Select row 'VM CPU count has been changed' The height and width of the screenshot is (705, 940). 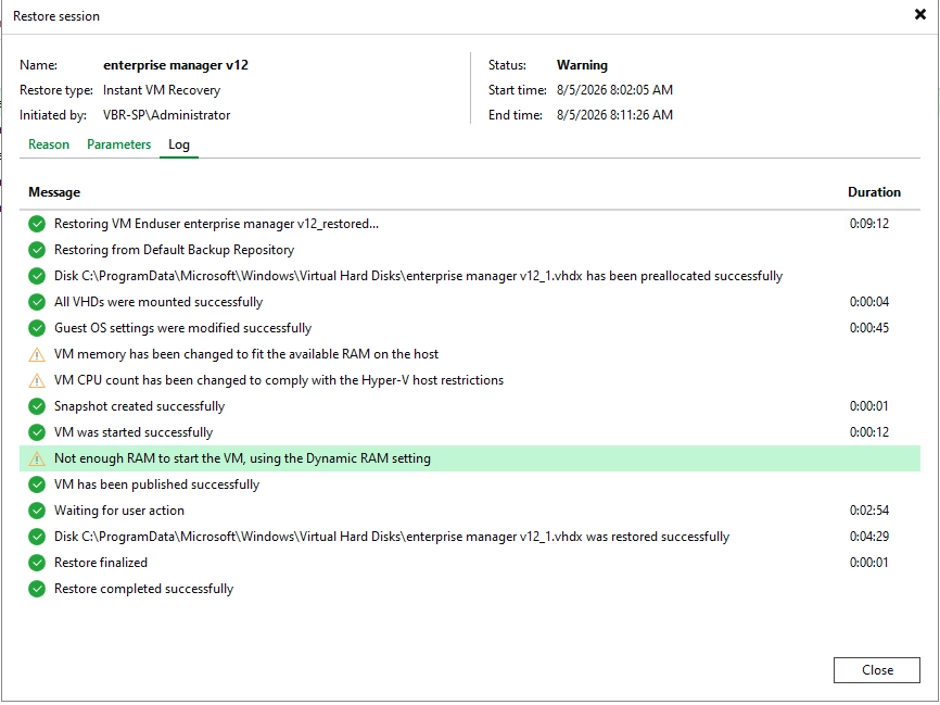470,380
